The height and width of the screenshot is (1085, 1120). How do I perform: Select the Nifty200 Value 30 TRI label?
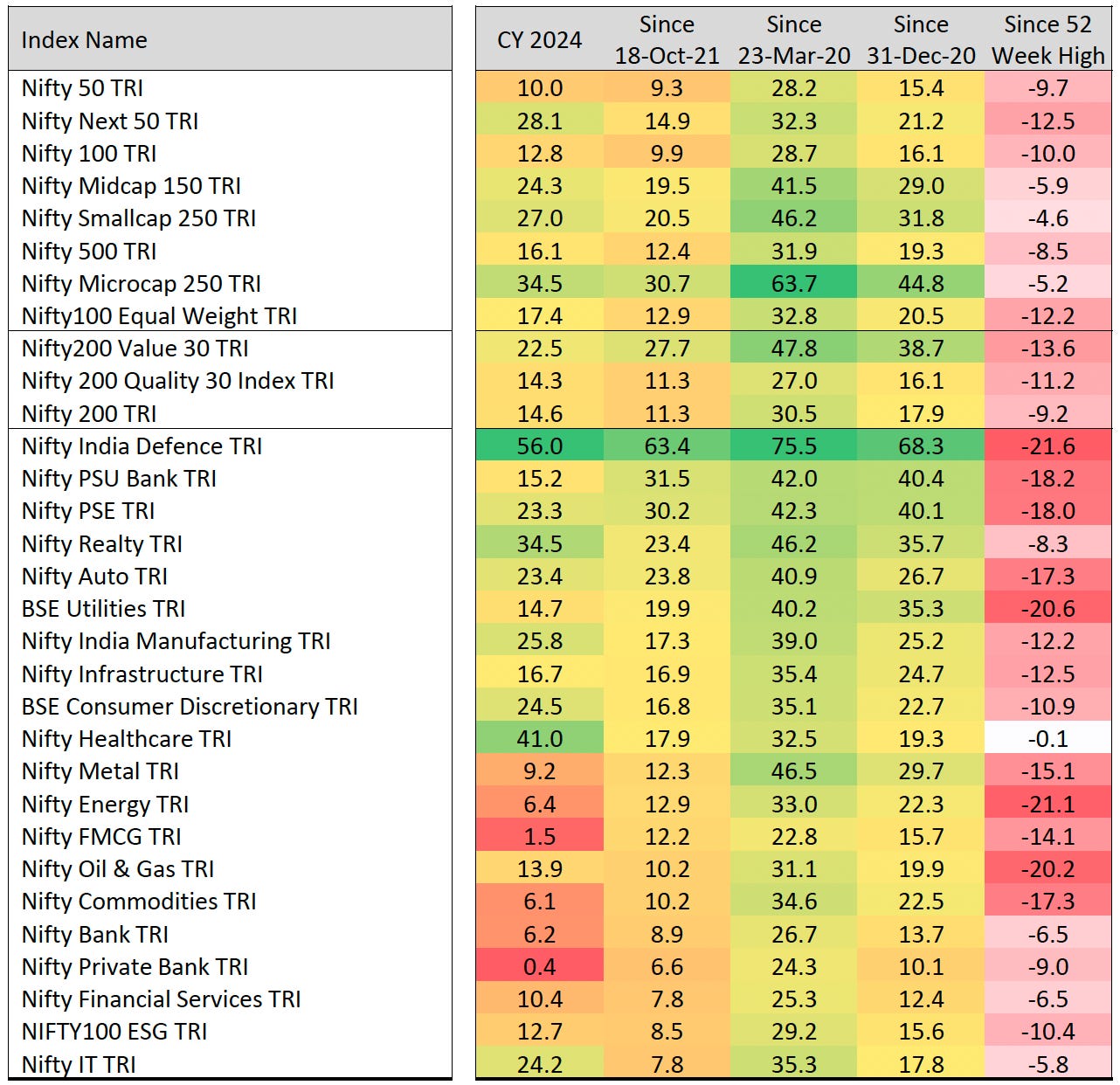[x=135, y=349]
